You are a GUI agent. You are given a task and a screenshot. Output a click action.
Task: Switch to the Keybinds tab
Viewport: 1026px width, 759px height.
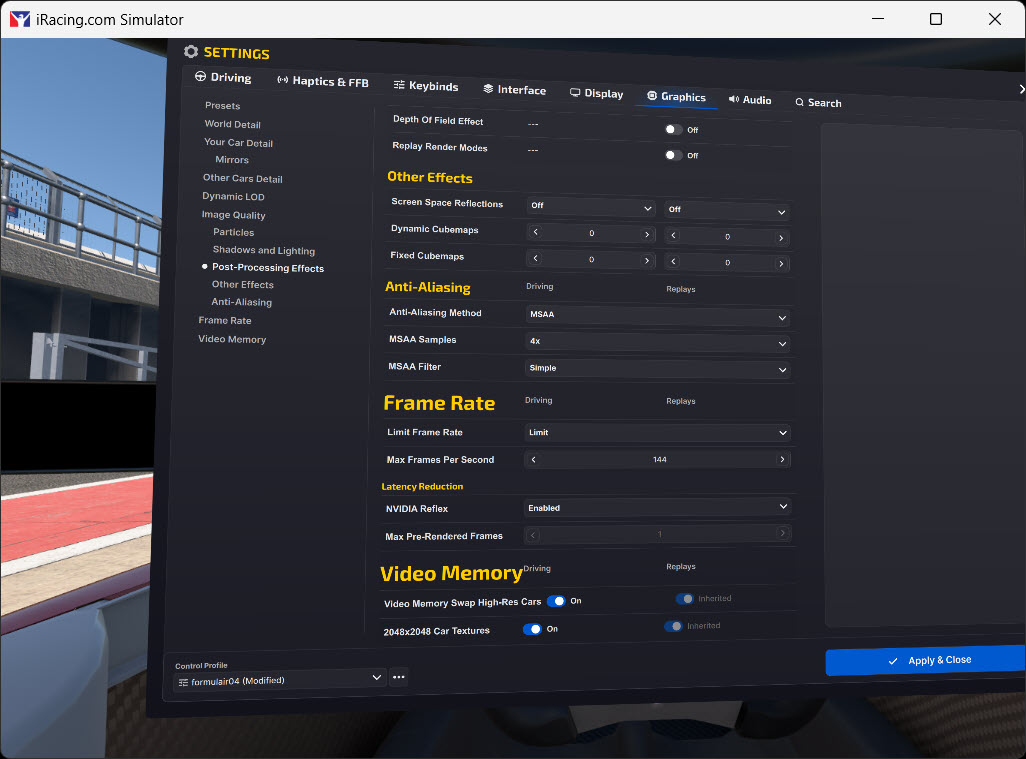coord(426,86)
